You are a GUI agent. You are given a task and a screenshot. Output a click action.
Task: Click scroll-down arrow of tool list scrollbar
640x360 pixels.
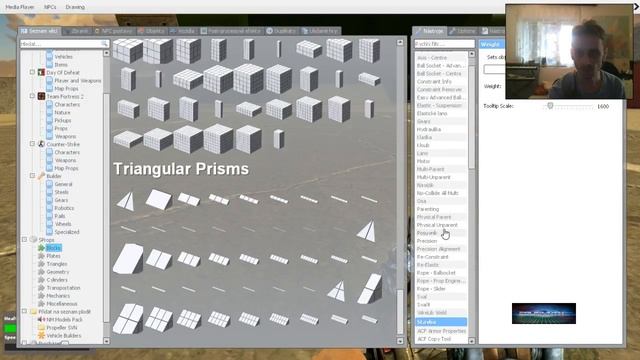pos(472,340)
